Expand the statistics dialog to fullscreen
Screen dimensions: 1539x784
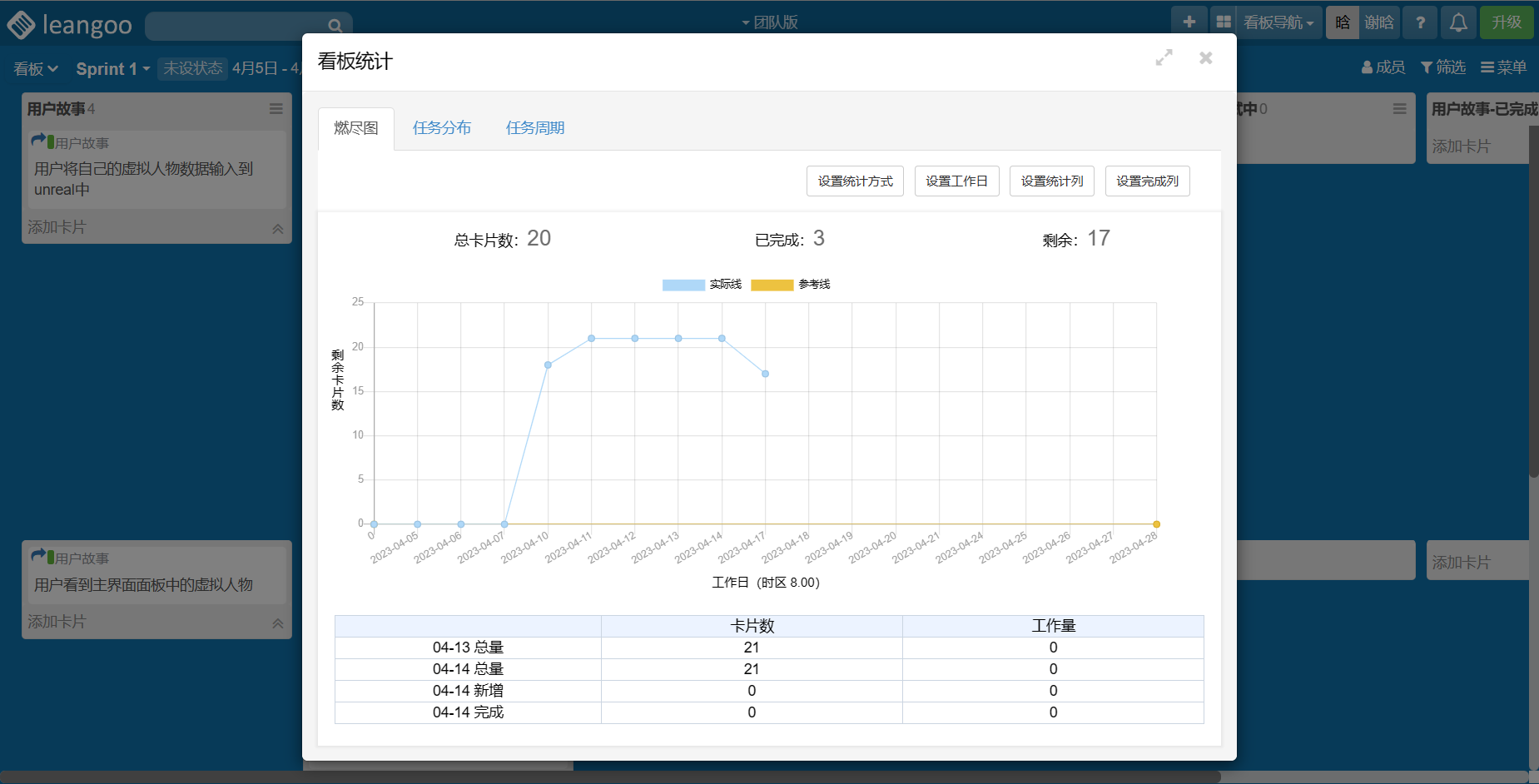pos(1164,57)
